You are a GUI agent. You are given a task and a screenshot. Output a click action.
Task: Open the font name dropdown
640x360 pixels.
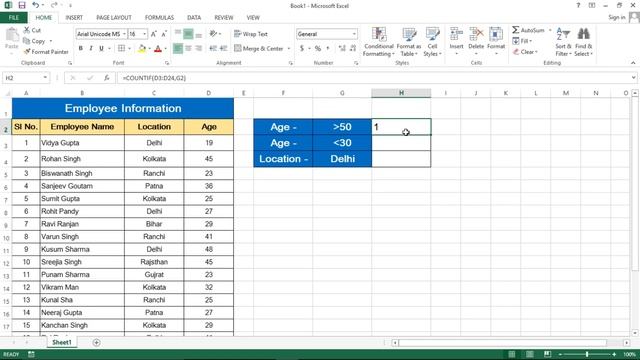click(x=124, y=34)
